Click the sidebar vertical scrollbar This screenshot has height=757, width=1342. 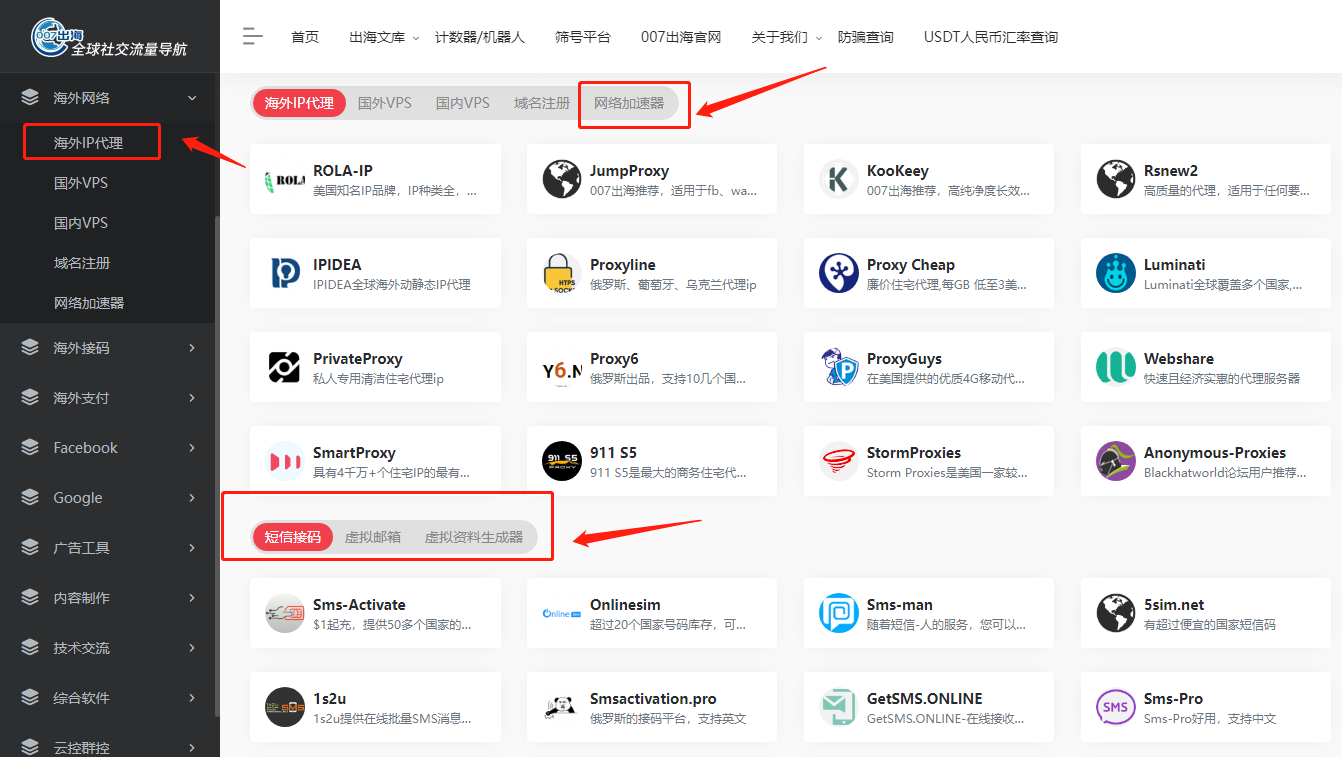217,465
